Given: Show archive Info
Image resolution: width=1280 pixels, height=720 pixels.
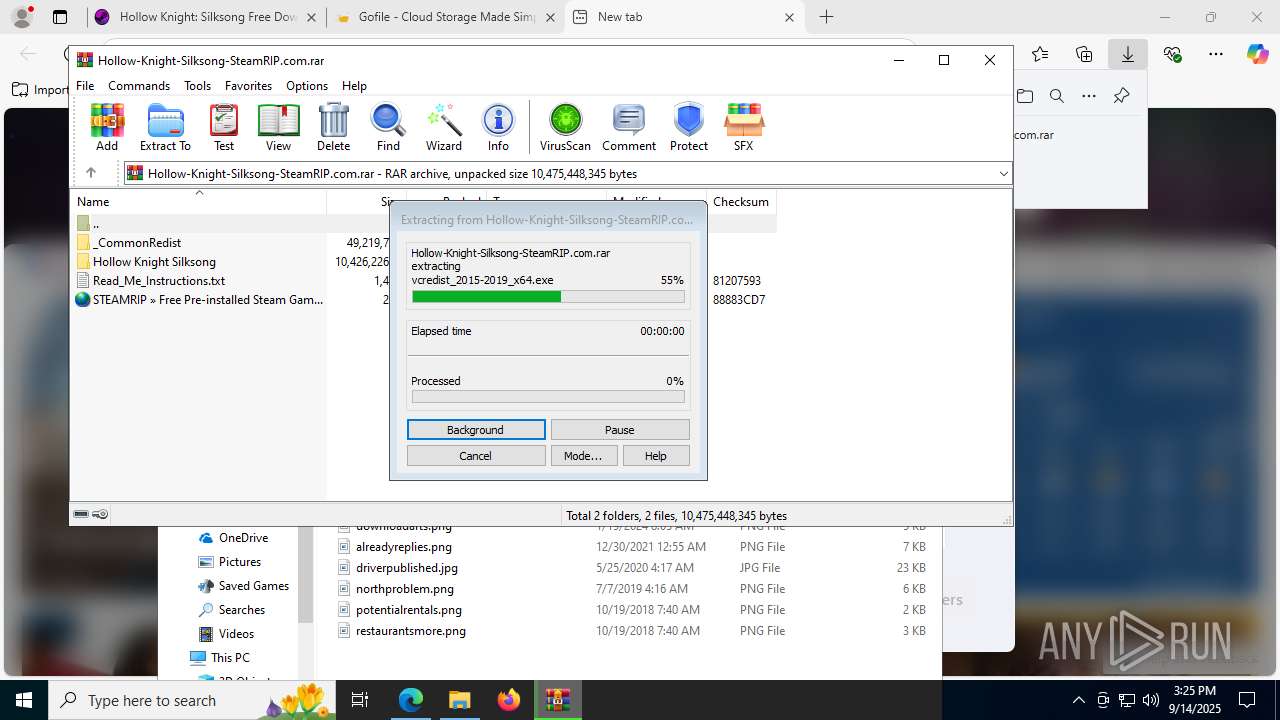Looking at the screenshot, I should coord(498,127).
